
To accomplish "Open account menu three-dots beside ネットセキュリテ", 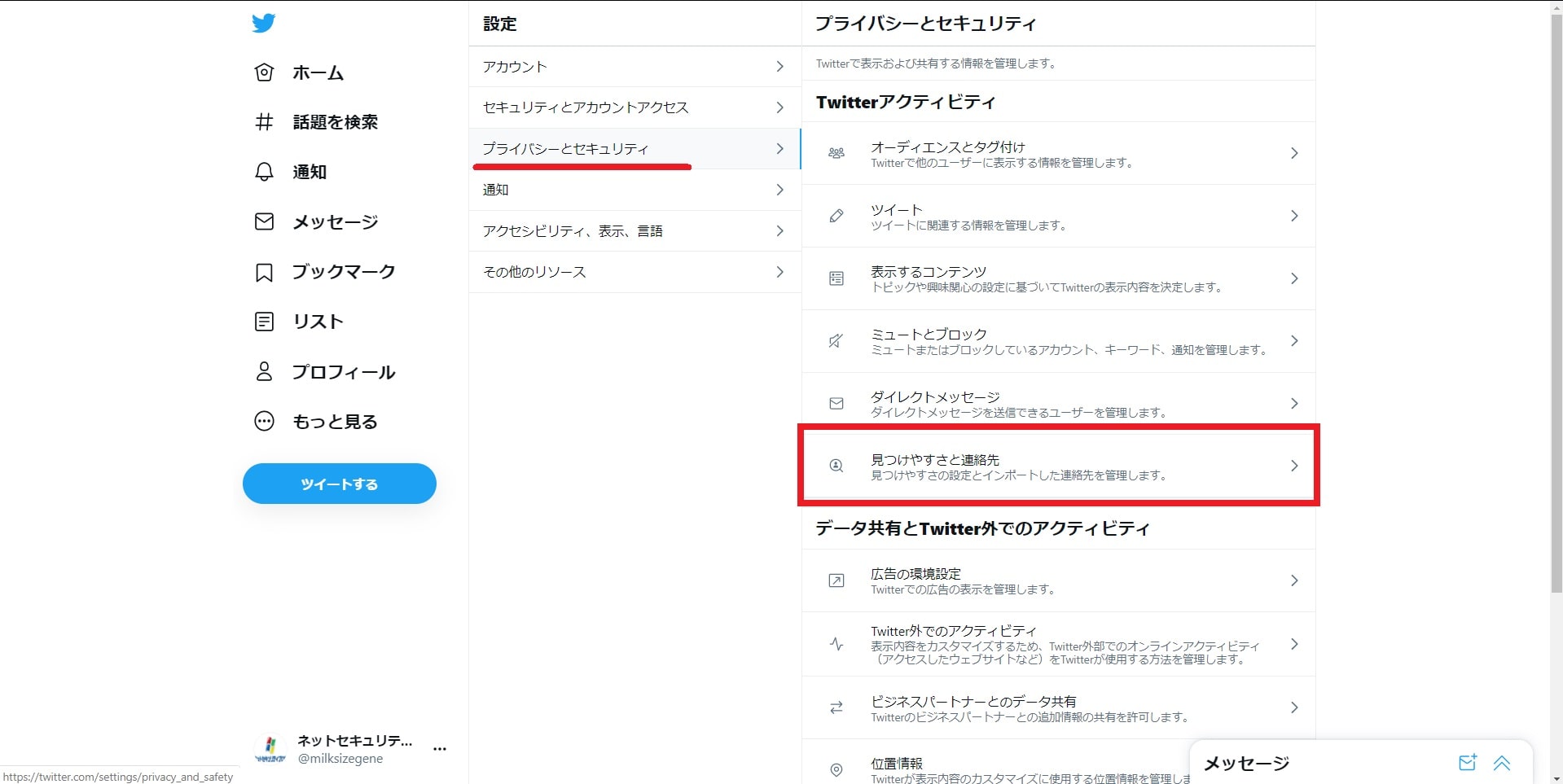I will (x=440, y=748).
